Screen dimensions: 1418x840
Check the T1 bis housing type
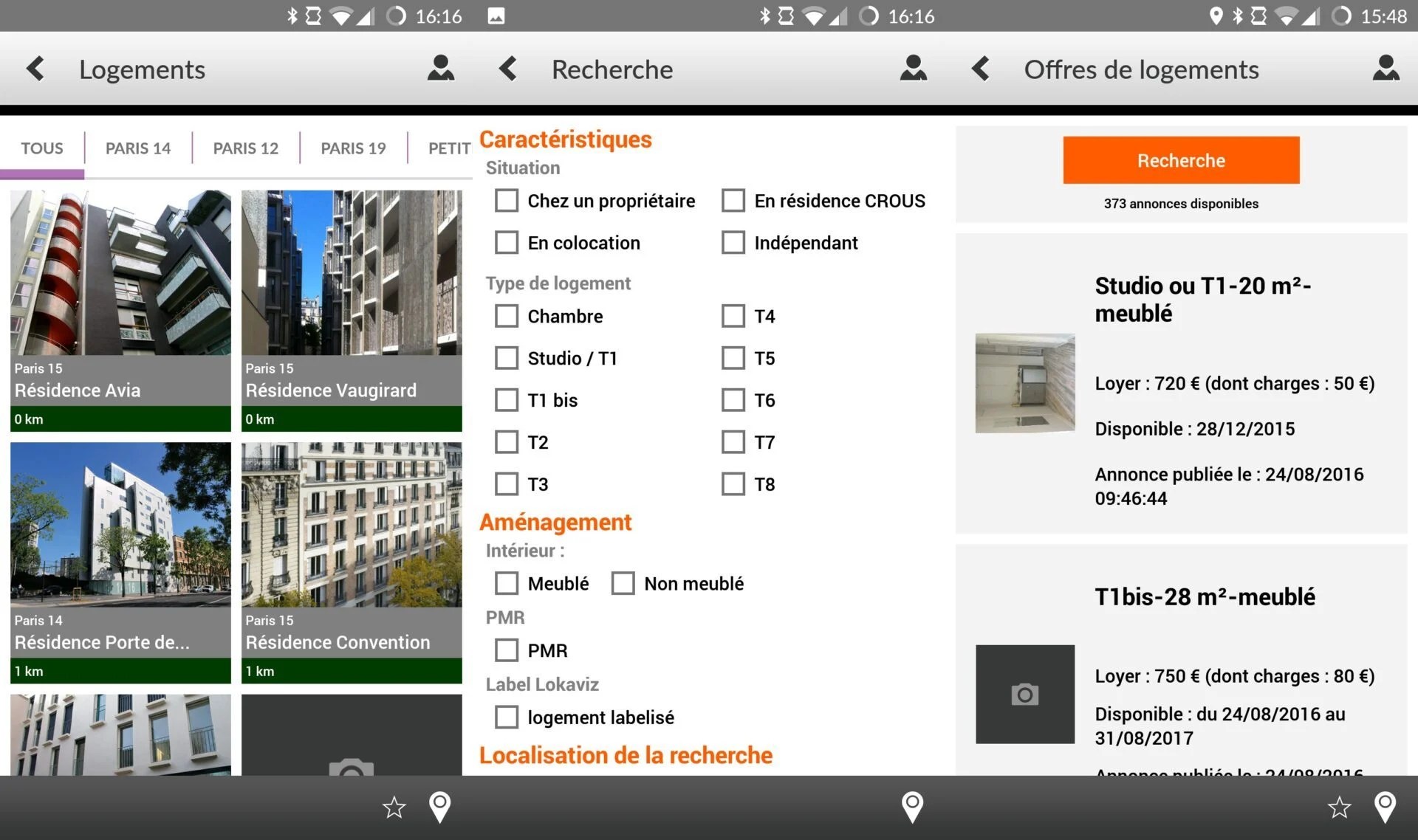506,400
